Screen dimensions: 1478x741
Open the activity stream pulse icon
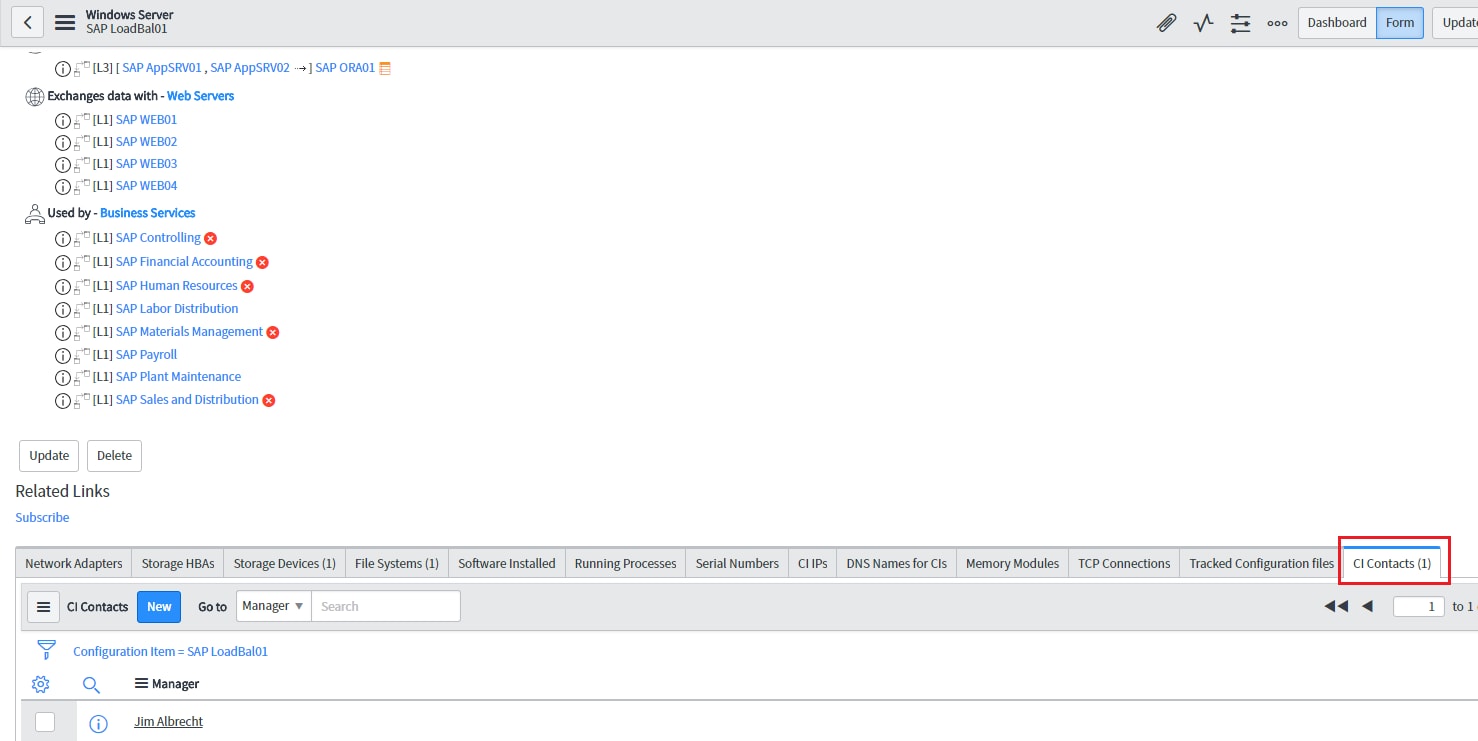click(x=1203, y=23)
